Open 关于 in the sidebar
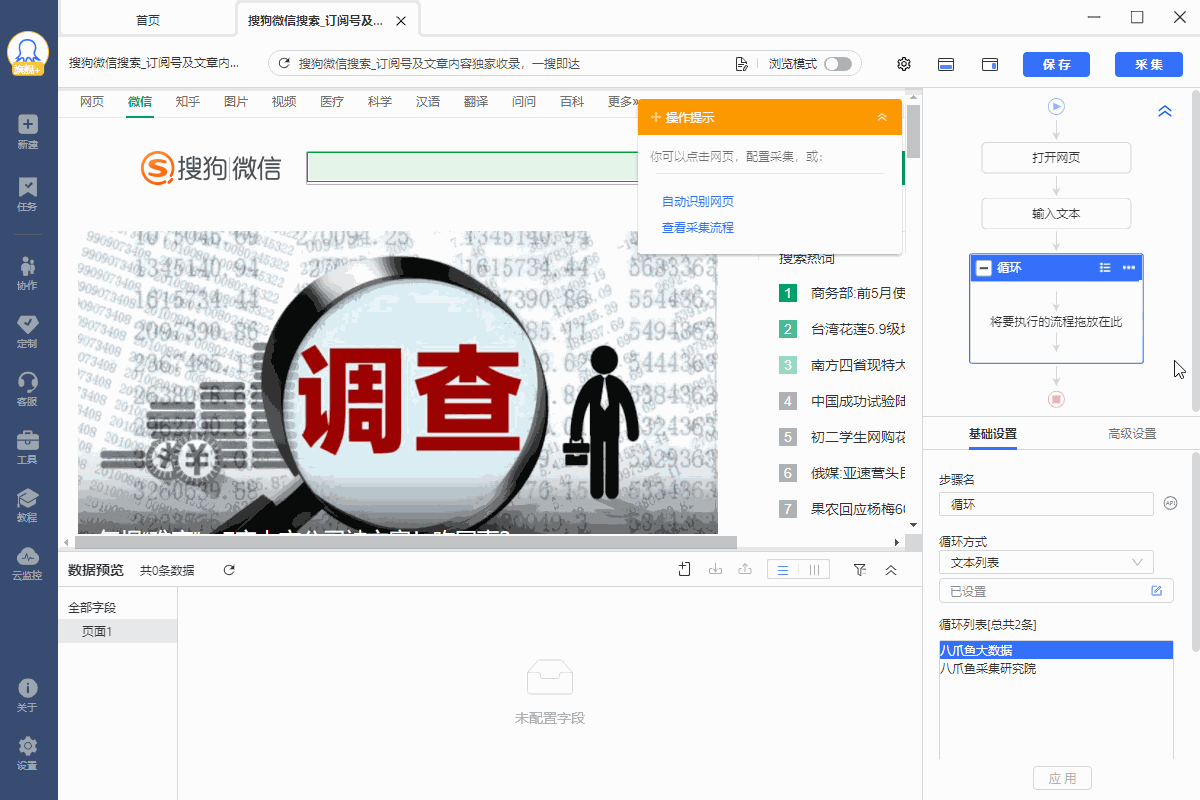The height and width of the screenshot is (800, 1200). 28,695
